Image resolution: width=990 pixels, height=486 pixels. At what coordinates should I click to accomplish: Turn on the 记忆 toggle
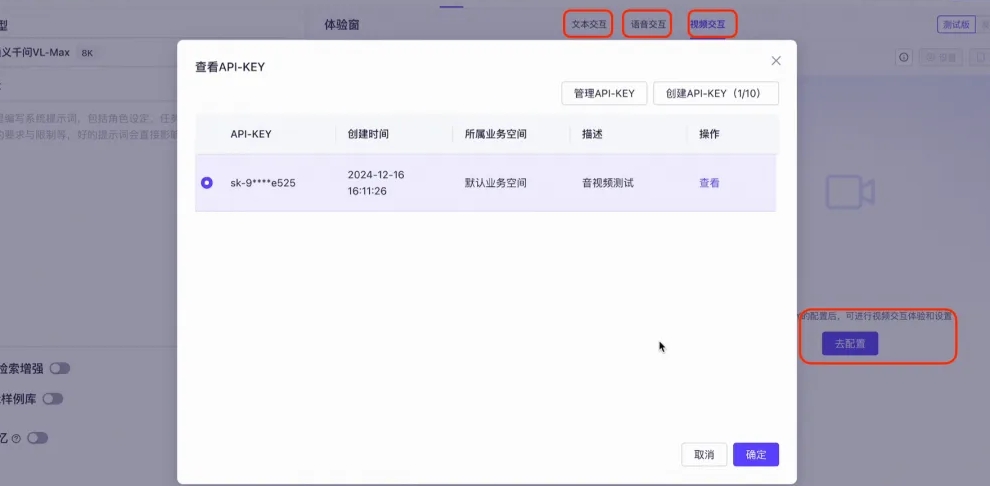pos(38,438)
